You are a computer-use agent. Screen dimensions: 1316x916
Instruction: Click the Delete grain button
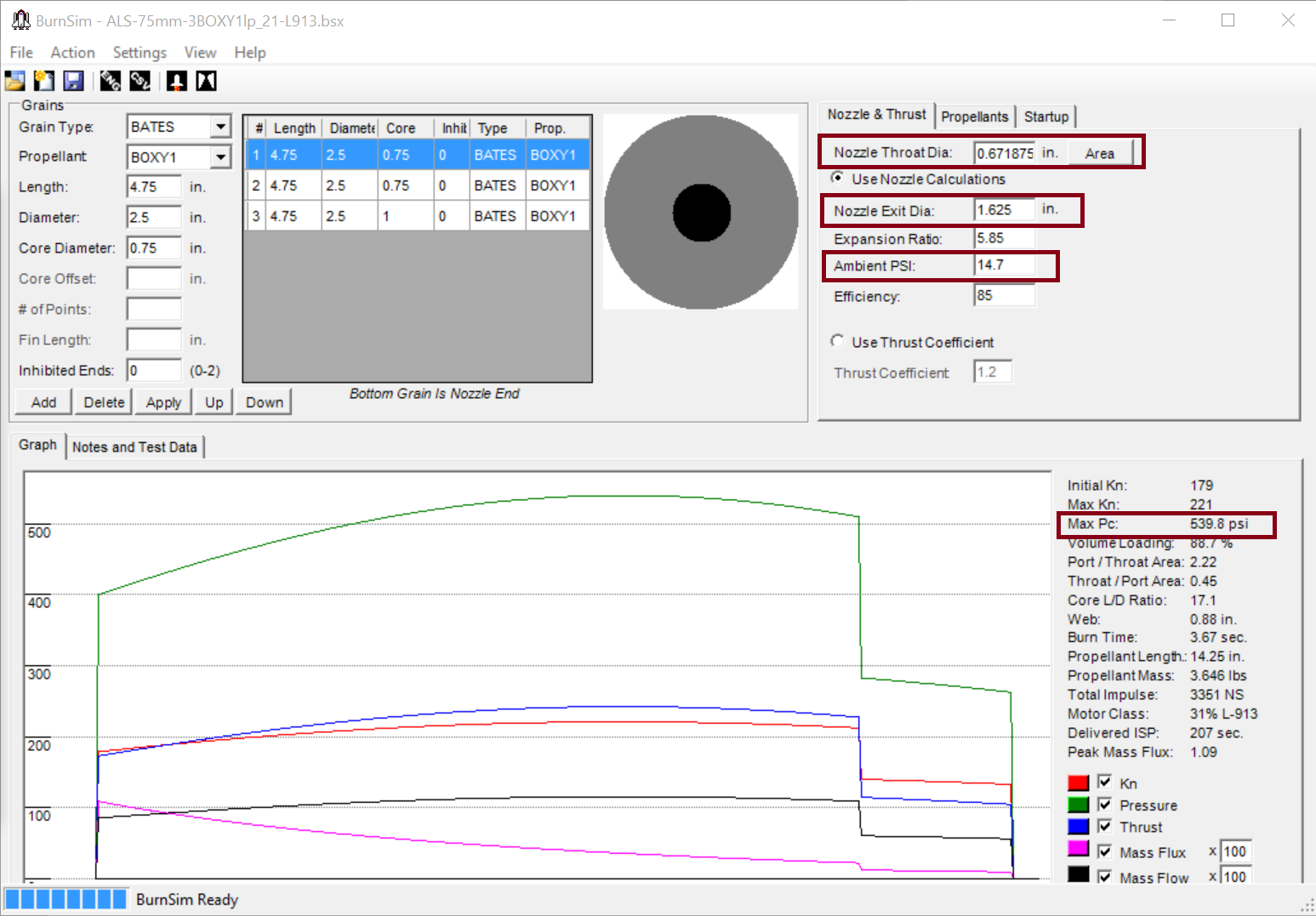(104, 402)
